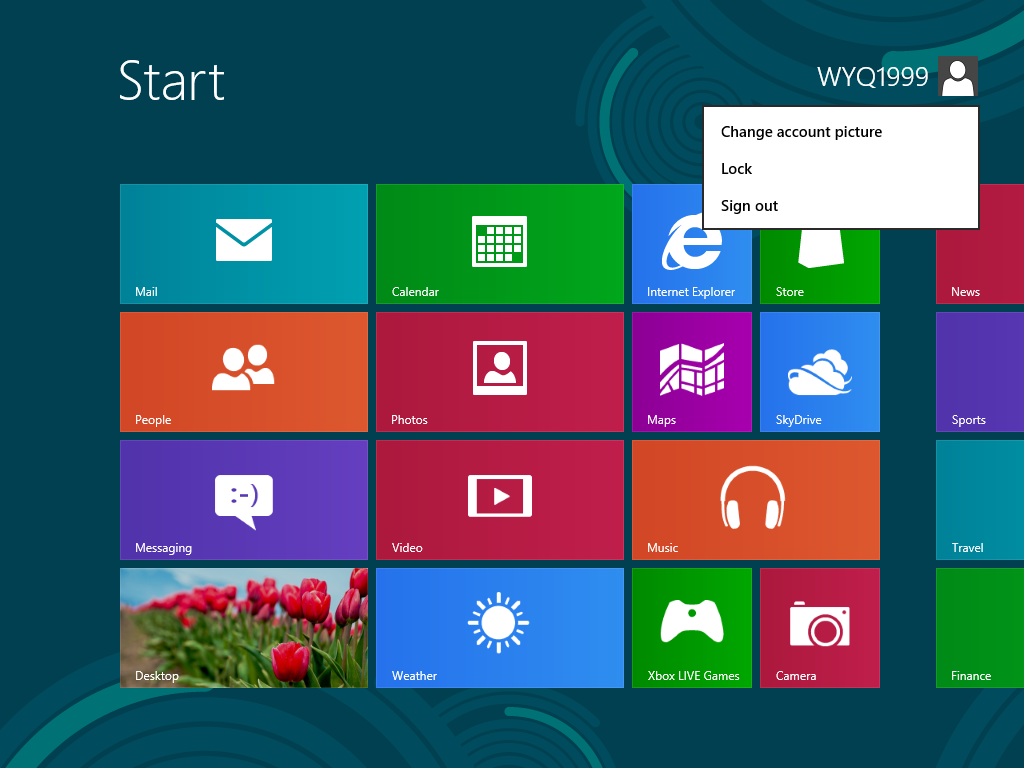Open the Photos portrait icon

(x=500, y=368)
